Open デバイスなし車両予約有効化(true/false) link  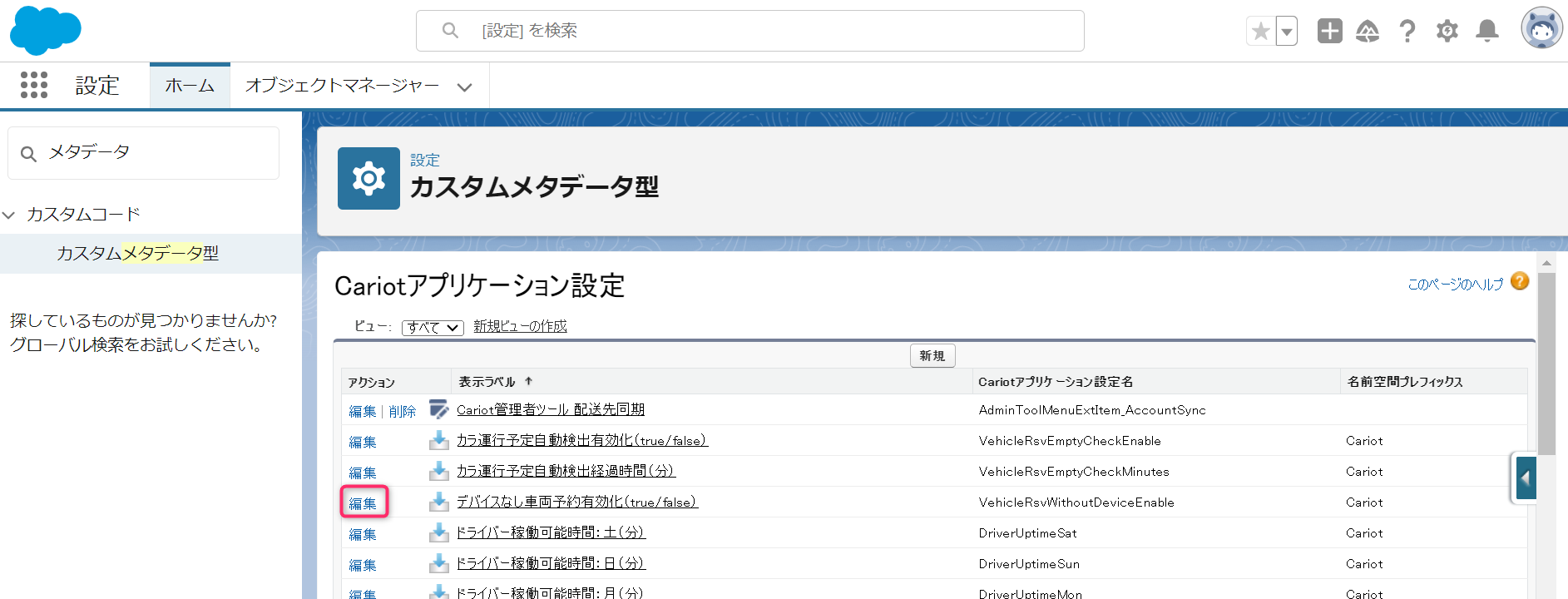(577, 502)
